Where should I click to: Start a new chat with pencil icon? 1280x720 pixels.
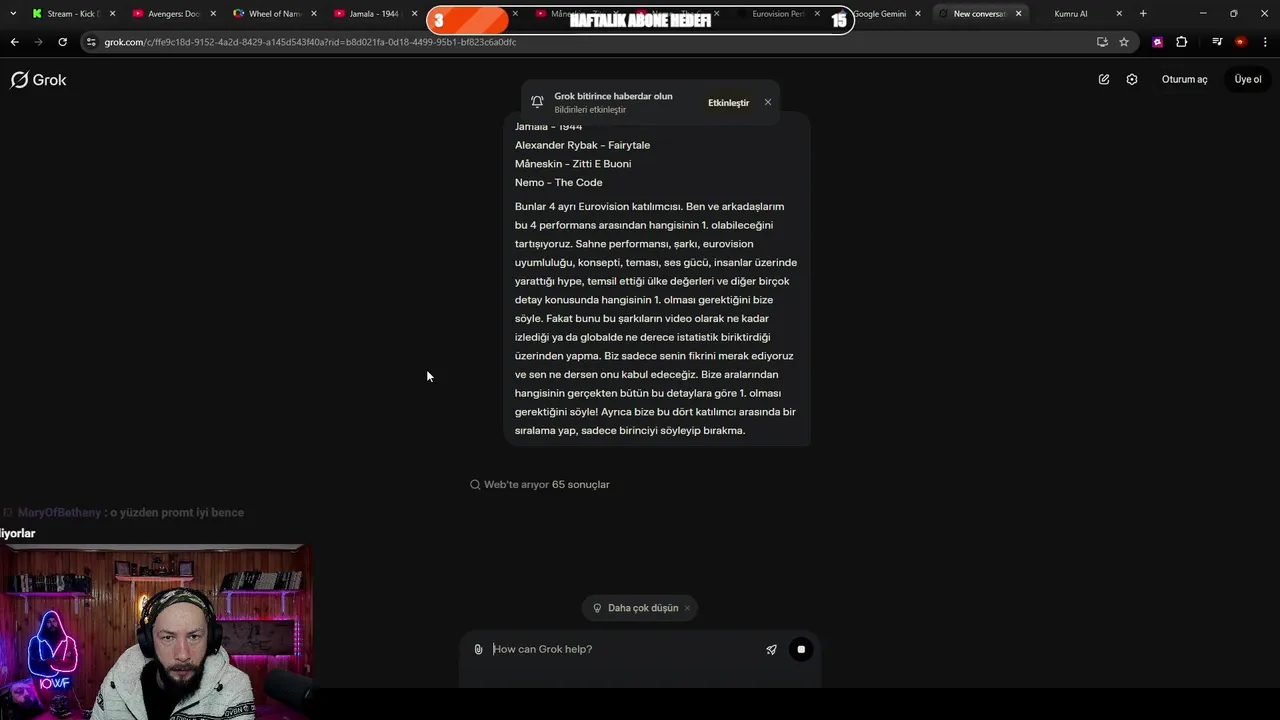pyautogui.click(x=1104, y=79)
